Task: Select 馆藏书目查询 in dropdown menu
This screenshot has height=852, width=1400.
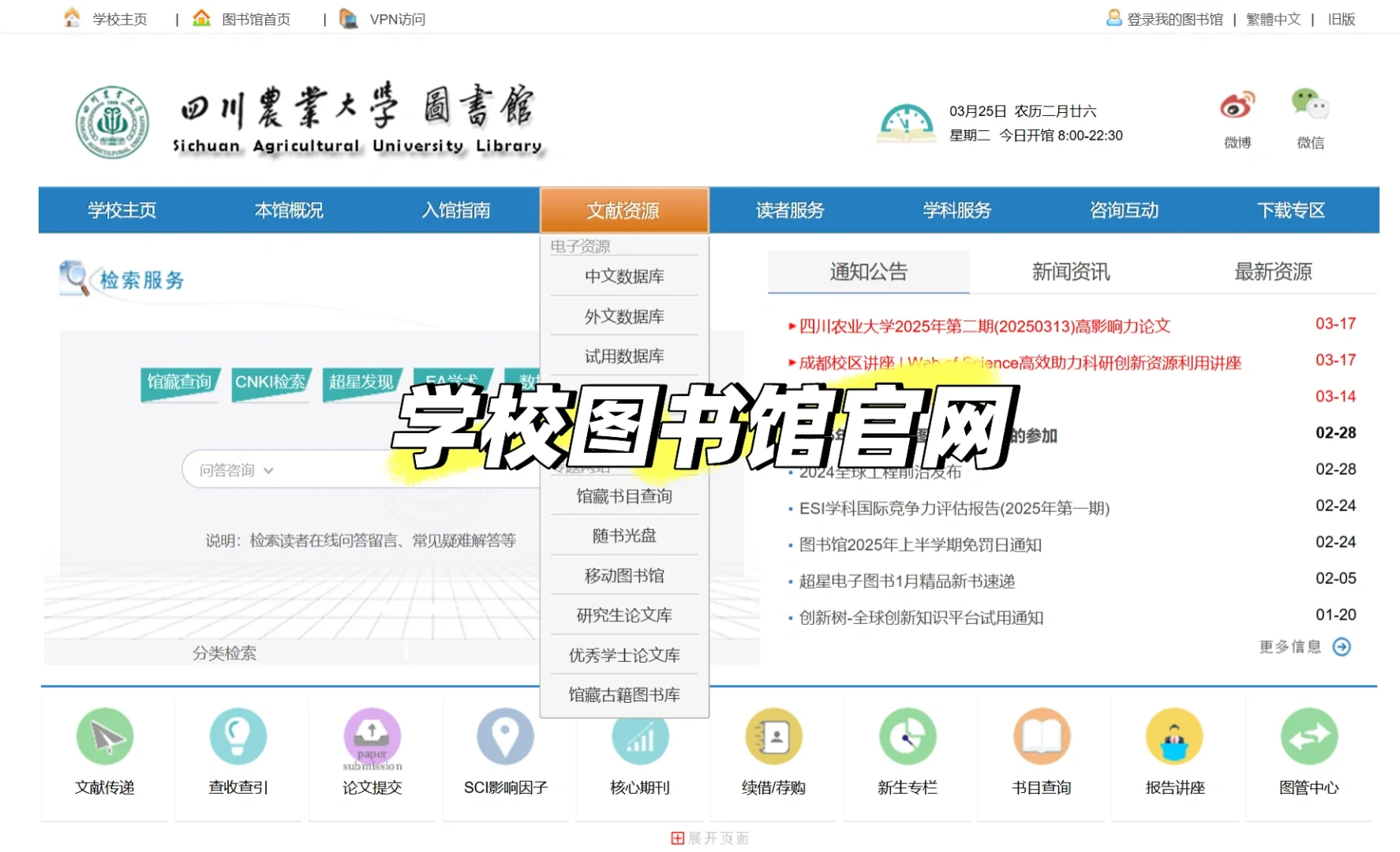Action: [x=624, y=496]
